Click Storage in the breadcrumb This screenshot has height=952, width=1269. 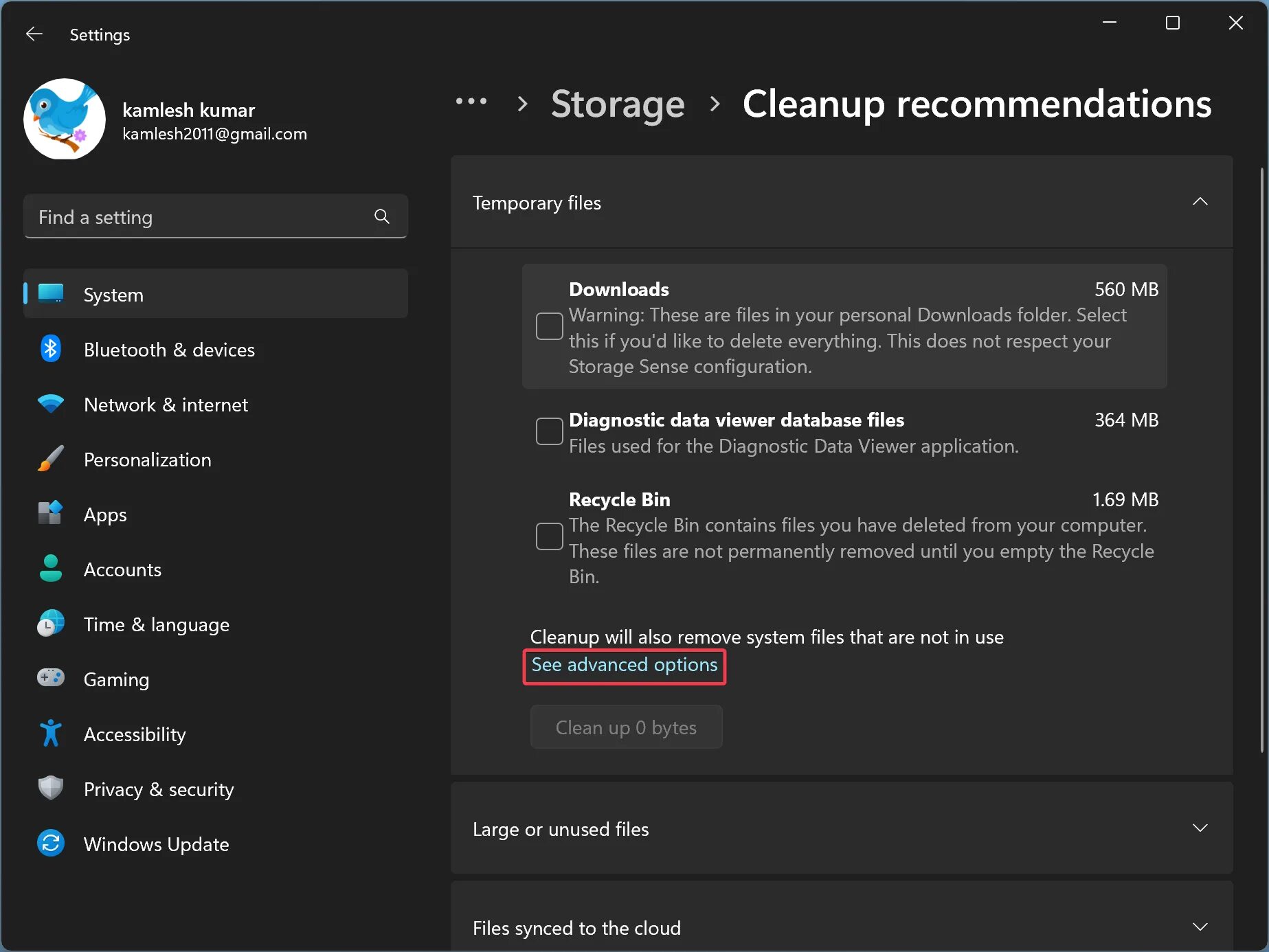pyautogui.click(x=617, y=104)
